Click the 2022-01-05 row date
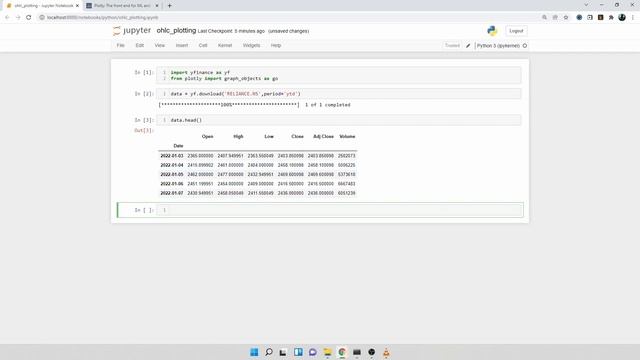Viewport: 640px width, 360px height. tap(172, 174)
